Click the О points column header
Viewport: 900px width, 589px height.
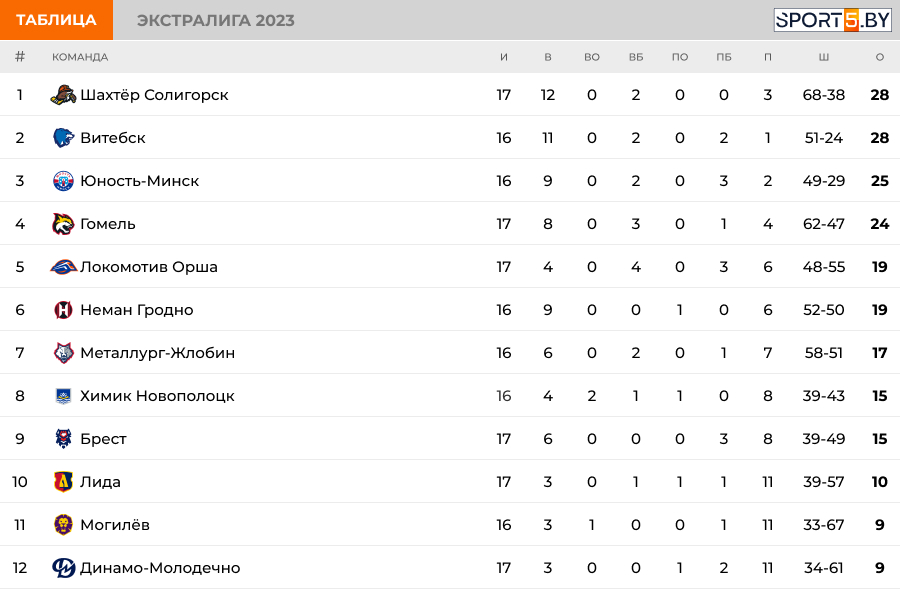pyautogui.click(x=880, y=57)
